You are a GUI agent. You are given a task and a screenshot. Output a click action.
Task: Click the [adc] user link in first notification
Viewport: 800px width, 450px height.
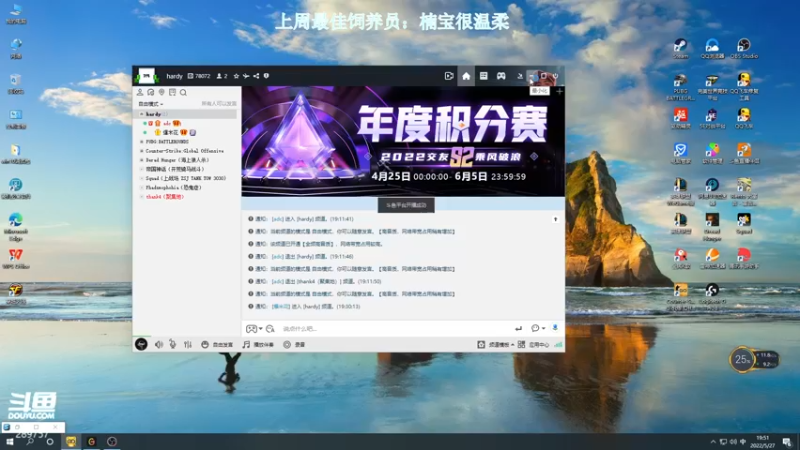point(278,219)
